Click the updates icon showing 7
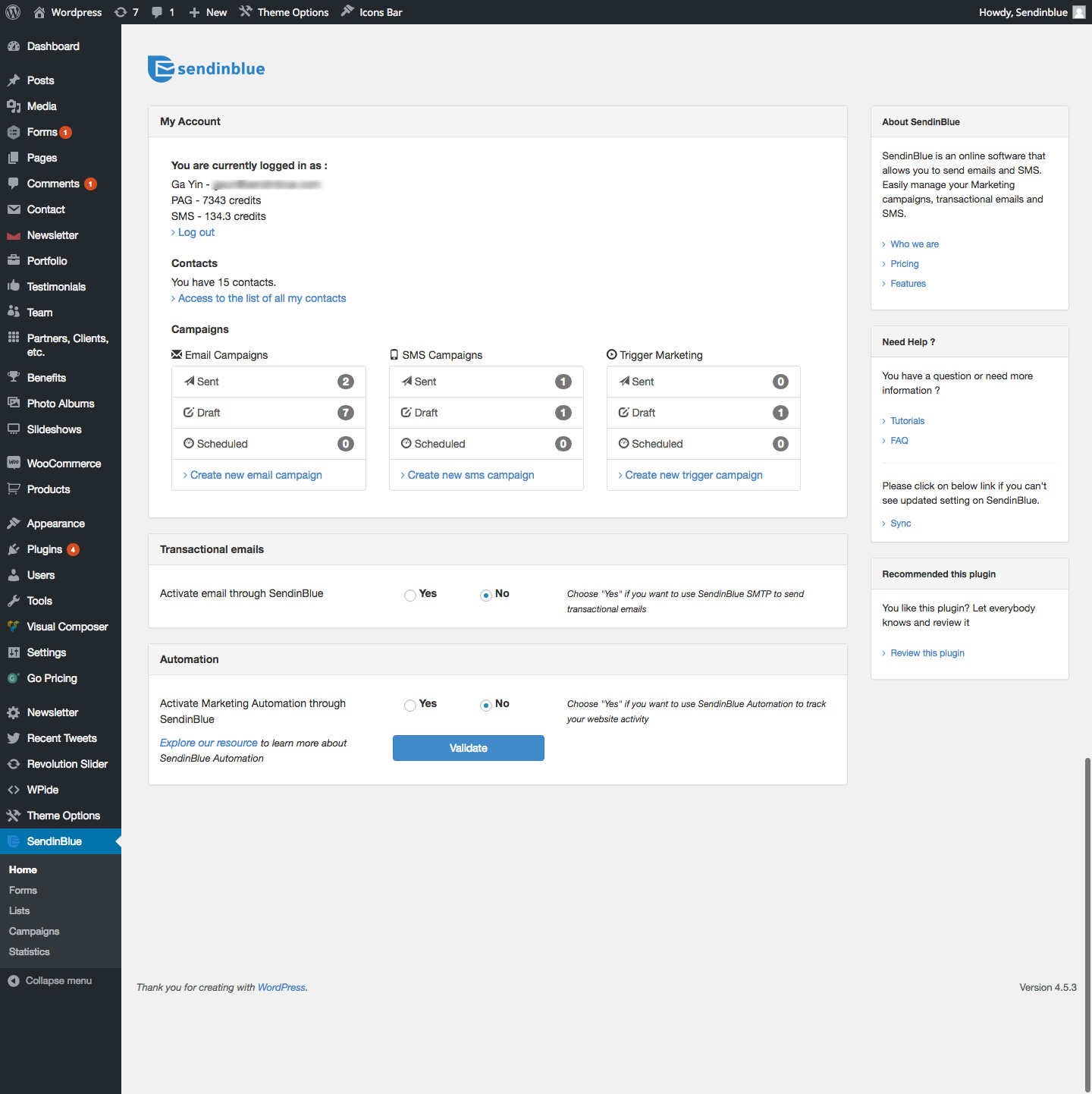The width and height of the screenshot is (1092, 1094). point(121,12)
